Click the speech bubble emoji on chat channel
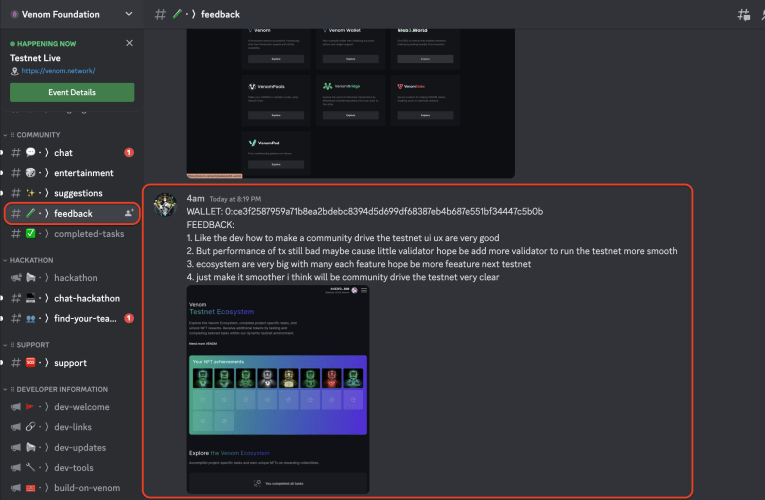765x500 pixels. 30,152
